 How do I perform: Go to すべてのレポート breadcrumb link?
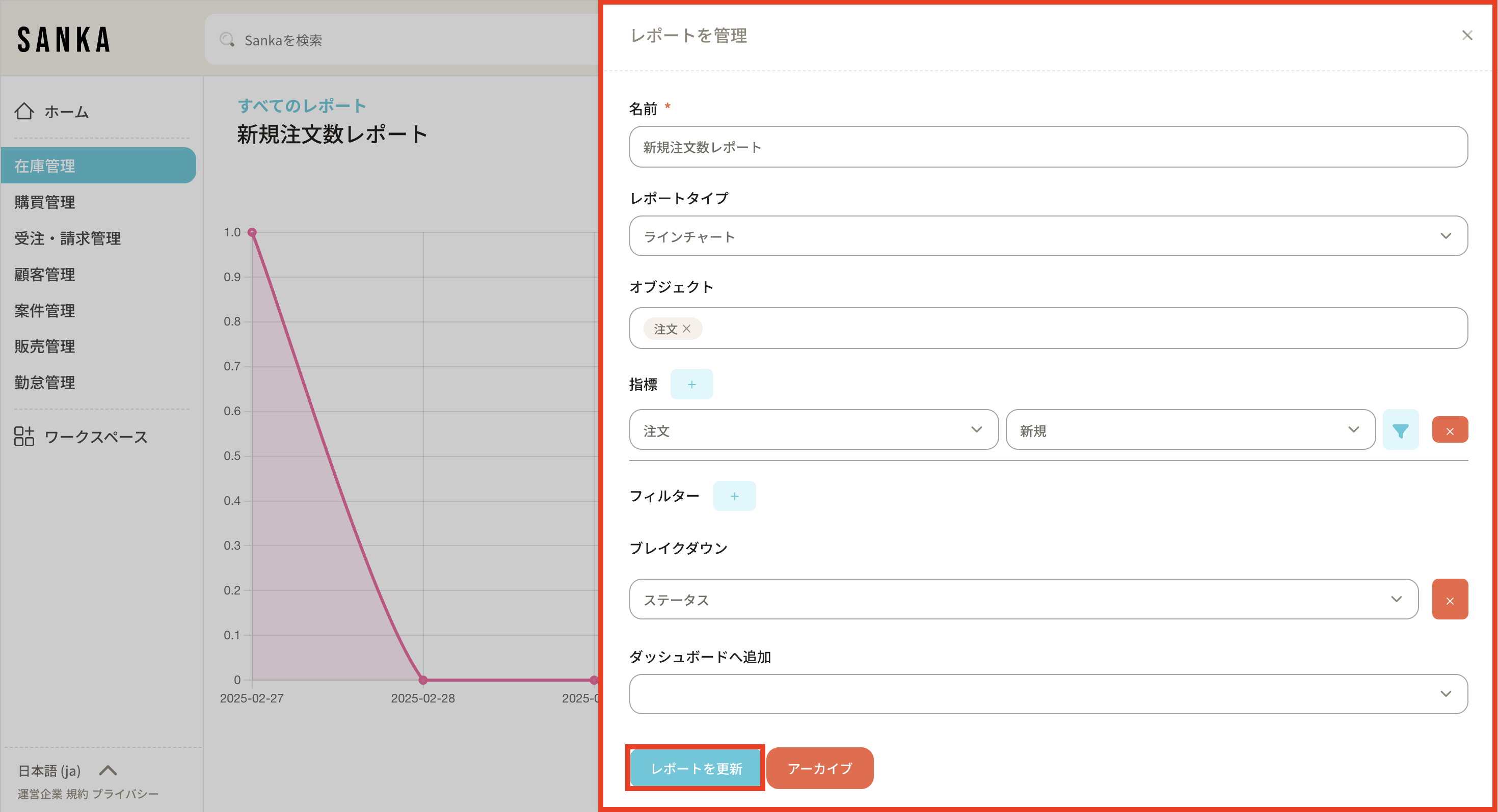(301, 106)
